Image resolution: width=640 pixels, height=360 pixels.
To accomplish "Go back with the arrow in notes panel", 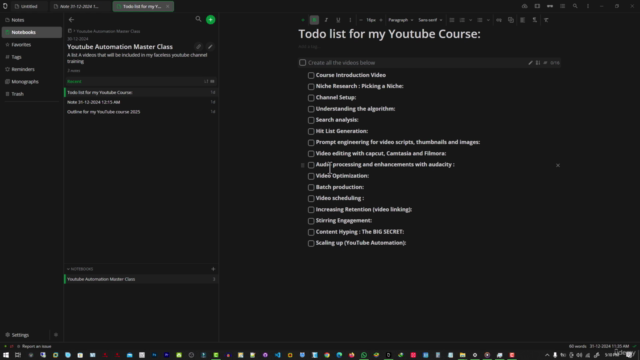I will click(71, 20).
